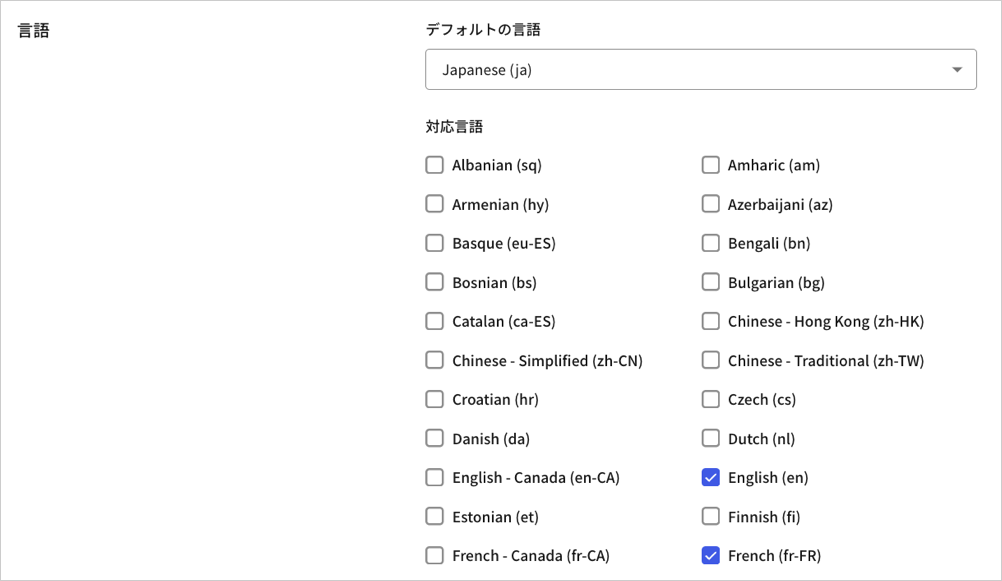This screenshot has height=581, width=1002.
Task: Enable Bulgarian (bg) as supported language
Action: (710, 282)
